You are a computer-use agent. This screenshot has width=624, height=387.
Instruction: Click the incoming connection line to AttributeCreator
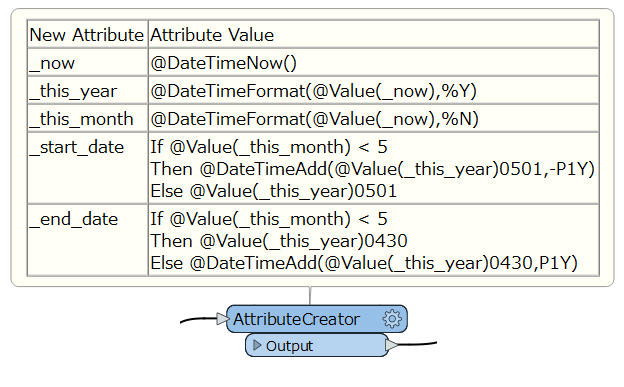pyautogui.click(x=198, y=320)
